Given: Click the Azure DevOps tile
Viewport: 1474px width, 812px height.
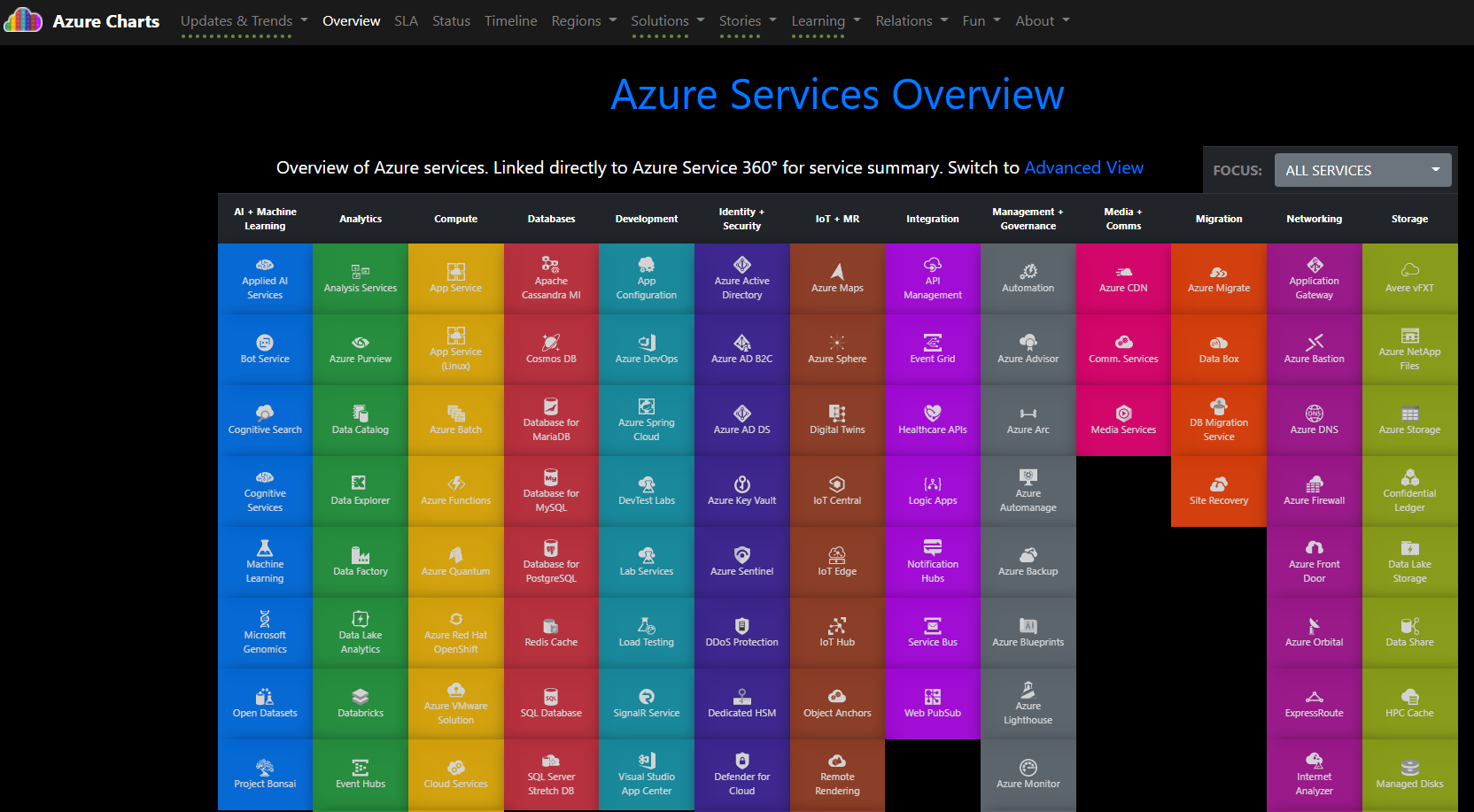Looking at the screenshot, I should 646,349.
